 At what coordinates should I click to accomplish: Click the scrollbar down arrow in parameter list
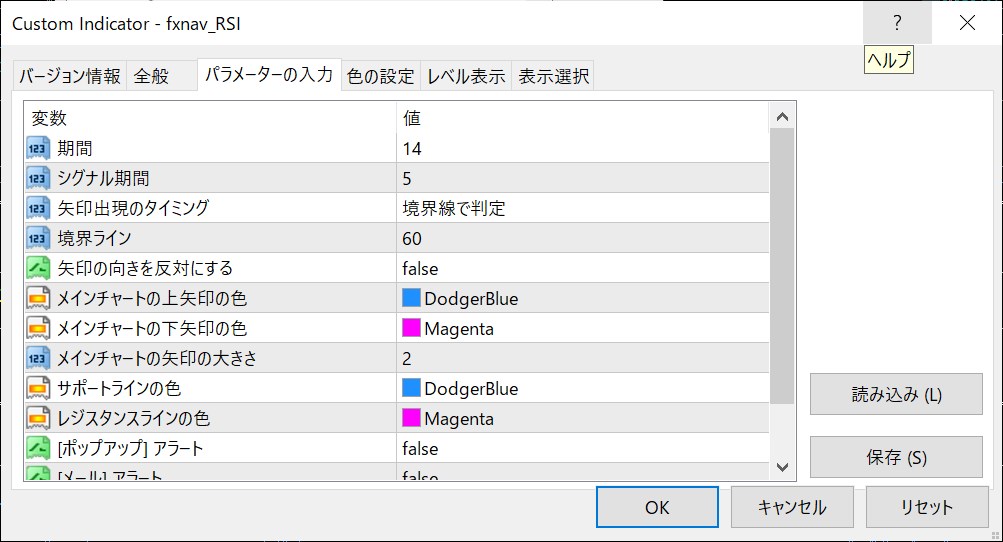pyautogui.click(x=782, y=467)
